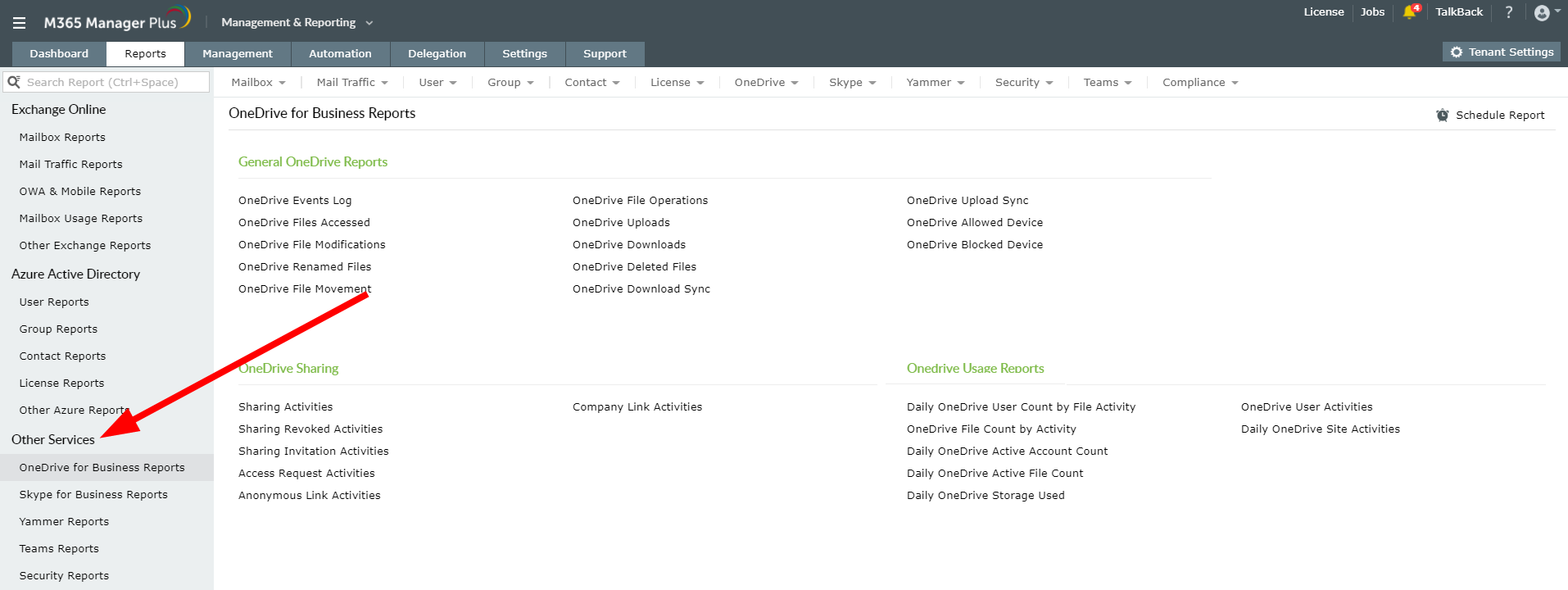Screen dimensions: 1568x590
Task: Open the user account avatar menu
Action: 1547,12
